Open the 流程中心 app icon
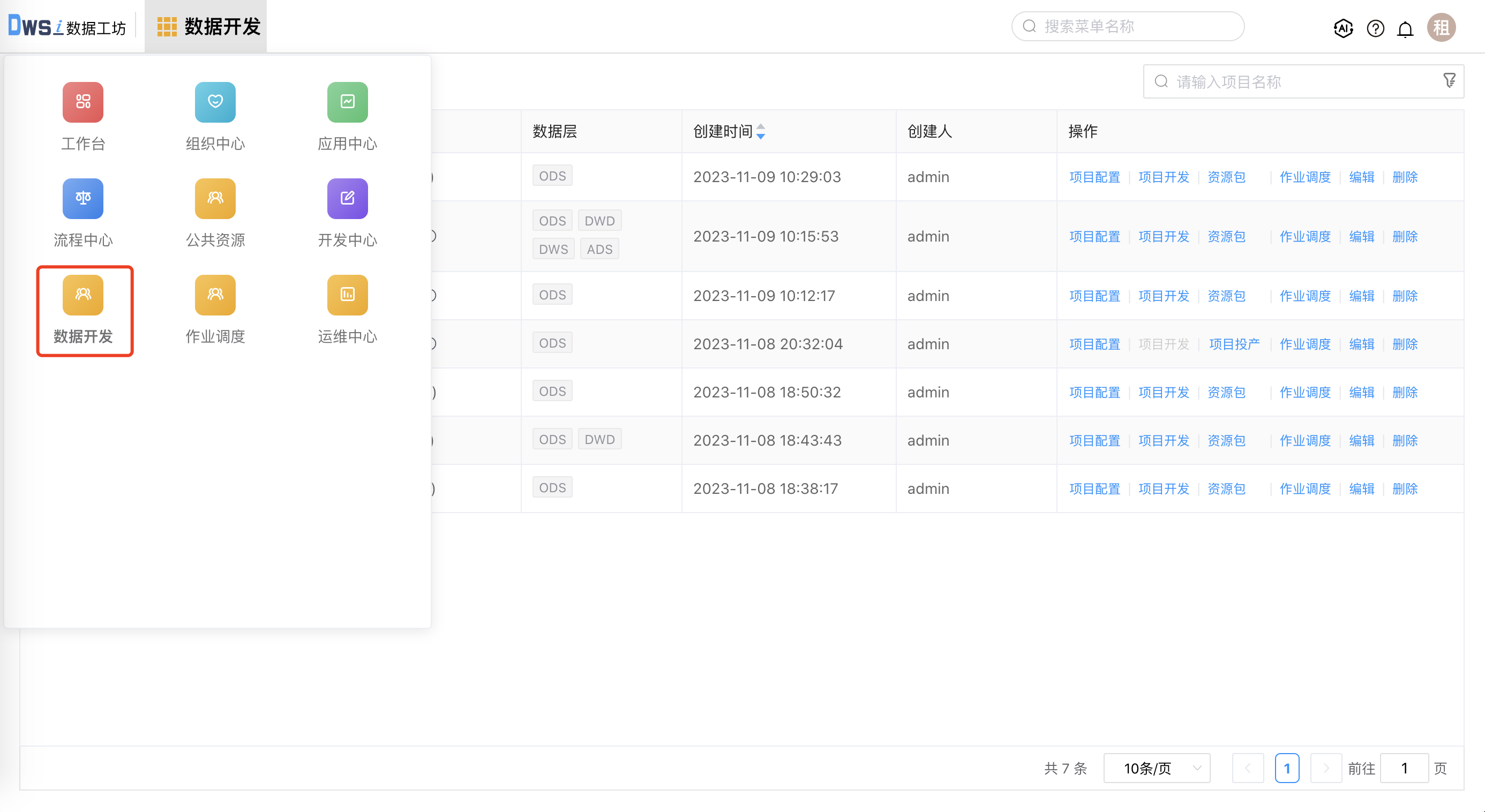 click(x=83, y=199)
